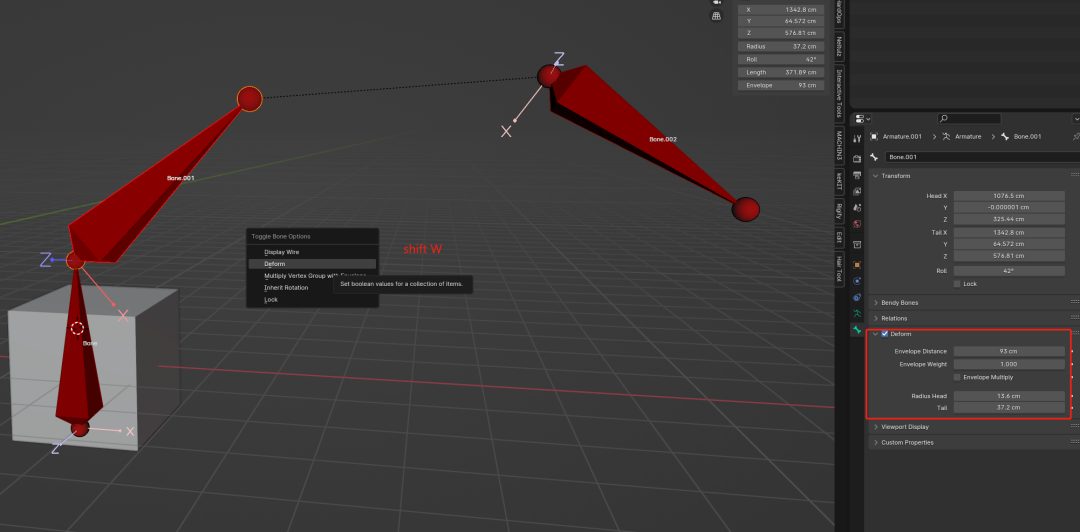This screenshot has width=1080, height=532.
Task: Expand the Custom Properties panel
Action: (x=875, y=442)
